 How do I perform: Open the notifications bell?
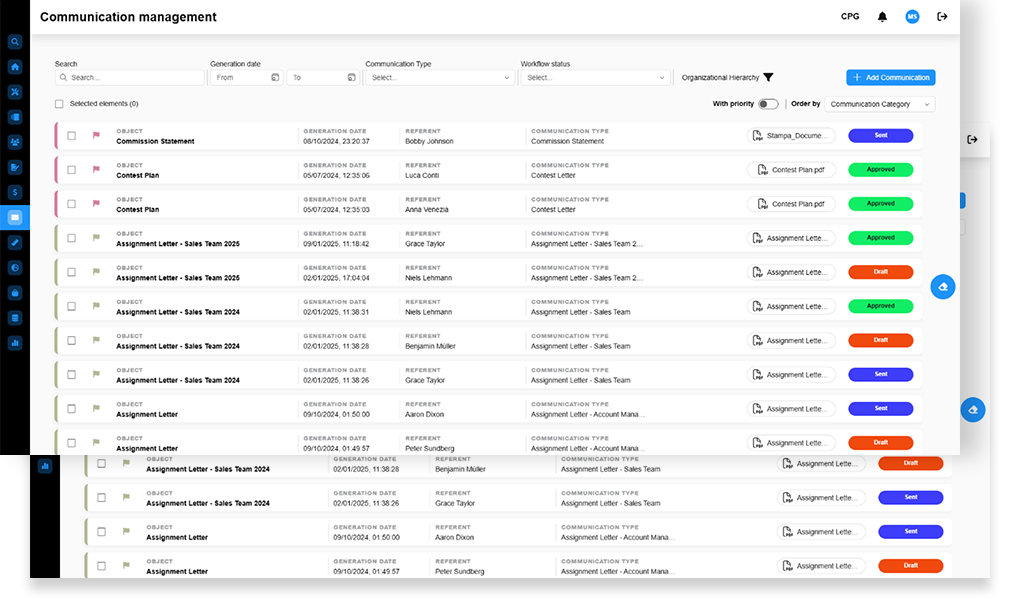(882, 17)
